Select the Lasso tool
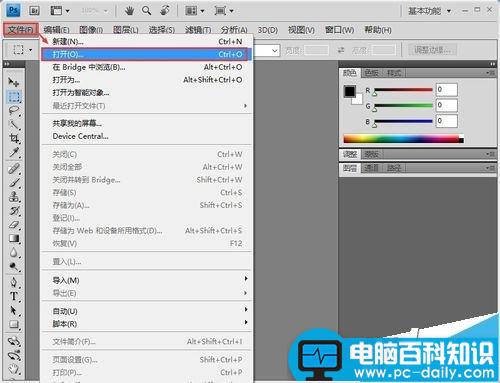The height and width of the screenshot is (383, 500). point(14,110)
